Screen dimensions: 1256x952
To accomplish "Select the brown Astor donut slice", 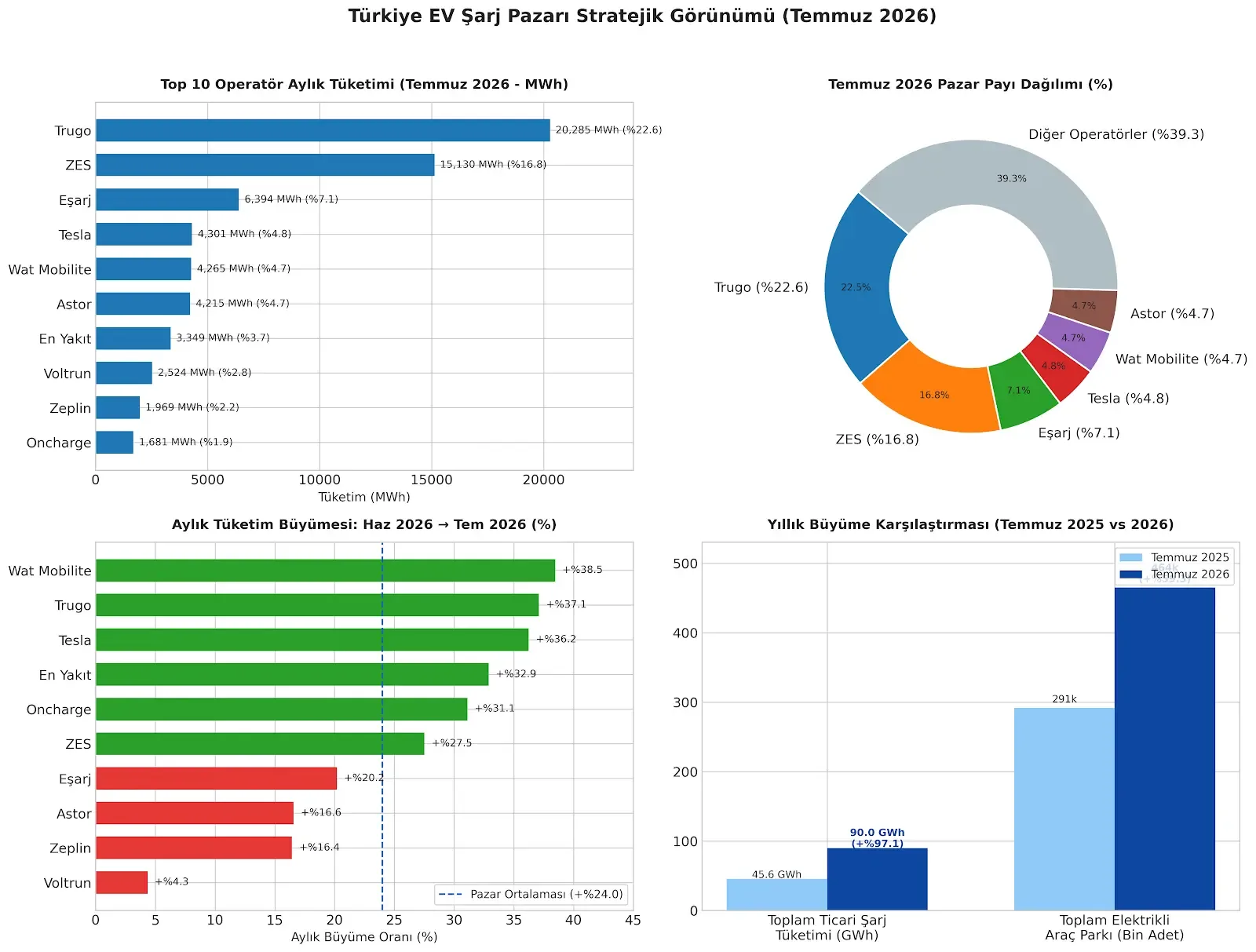I will tap(1083, 308).
